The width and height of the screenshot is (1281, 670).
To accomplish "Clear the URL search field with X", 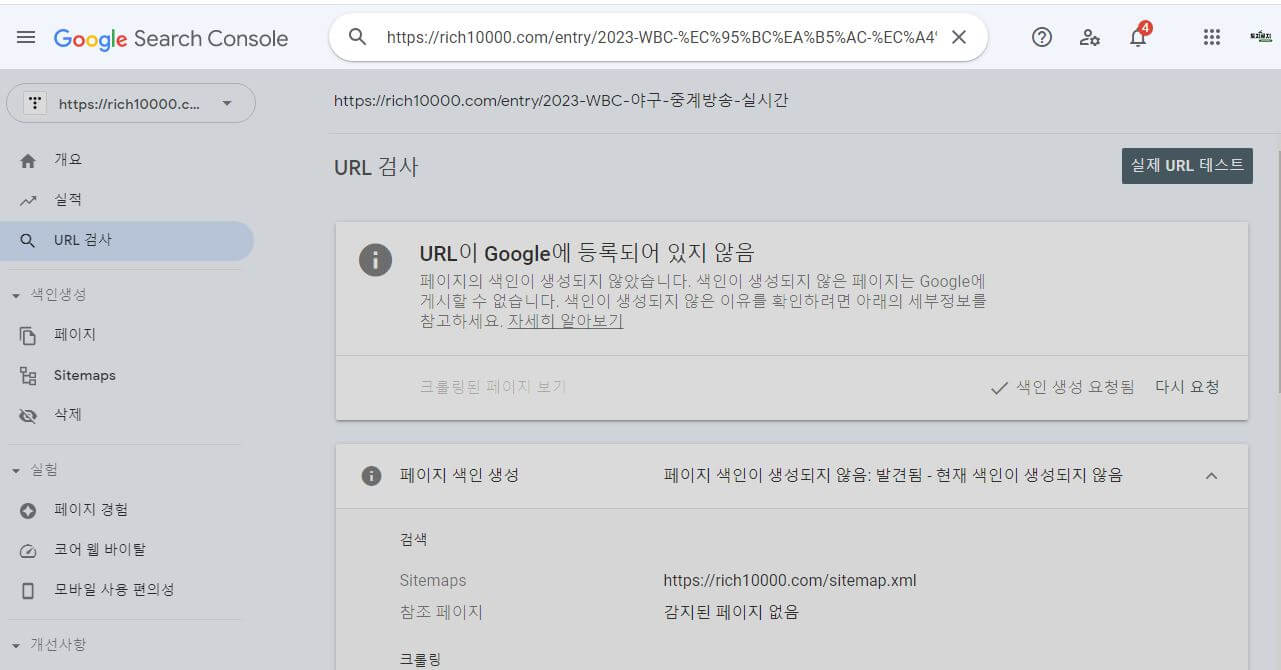I will 958,37.
